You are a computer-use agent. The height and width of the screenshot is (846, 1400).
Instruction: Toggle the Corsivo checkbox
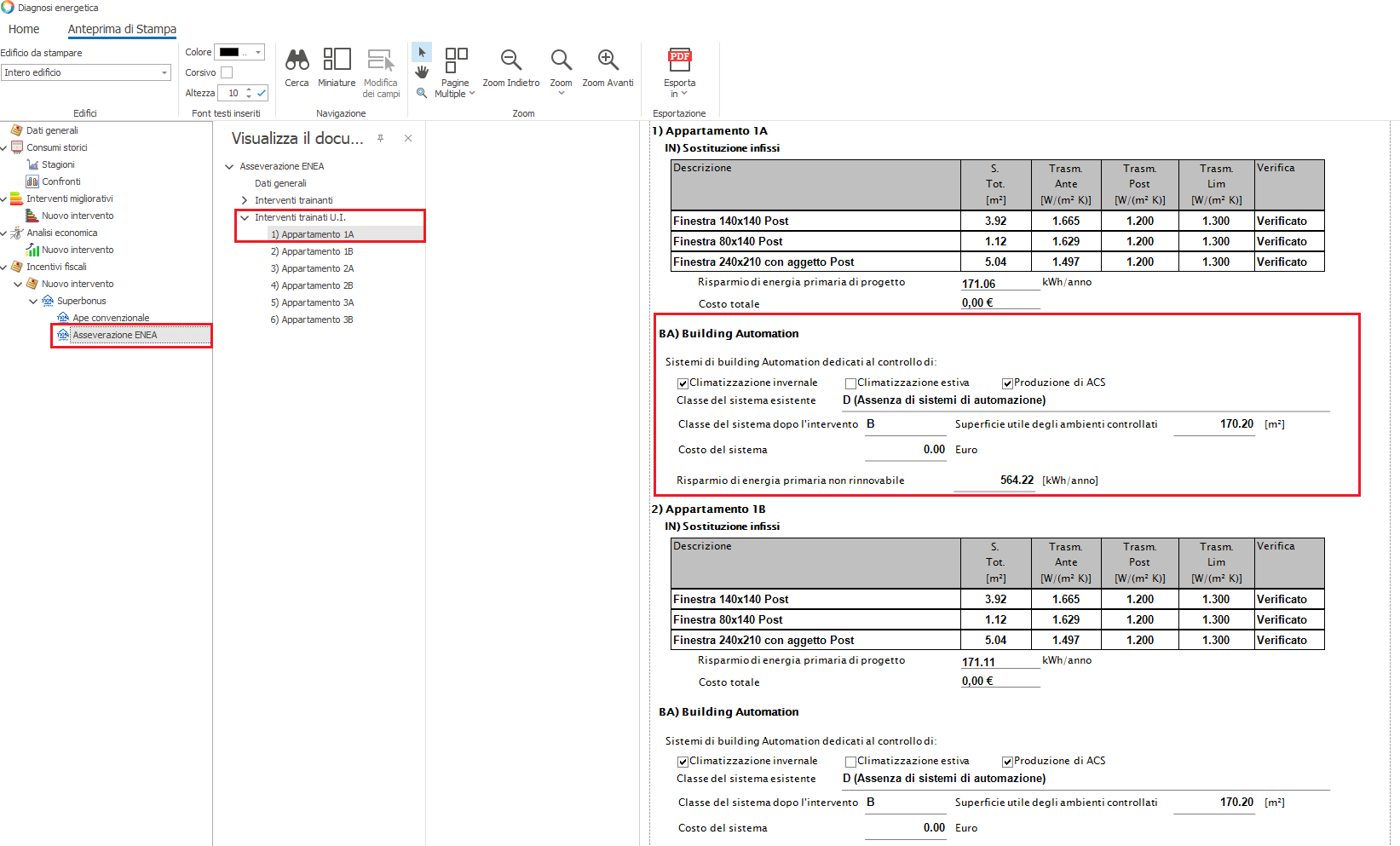click(227, 72)
